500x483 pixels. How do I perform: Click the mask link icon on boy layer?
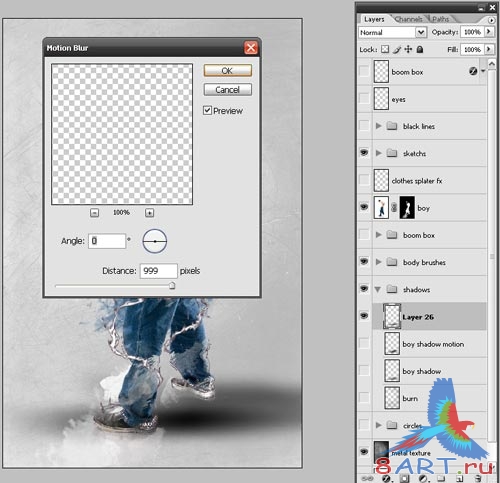coord(394,208)
